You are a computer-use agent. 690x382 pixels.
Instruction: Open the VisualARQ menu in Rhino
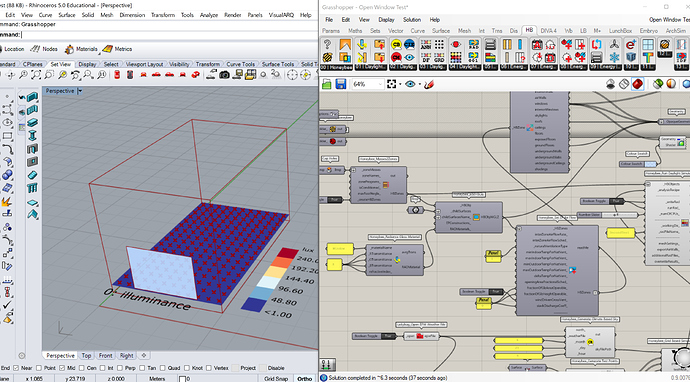[281, 15]
